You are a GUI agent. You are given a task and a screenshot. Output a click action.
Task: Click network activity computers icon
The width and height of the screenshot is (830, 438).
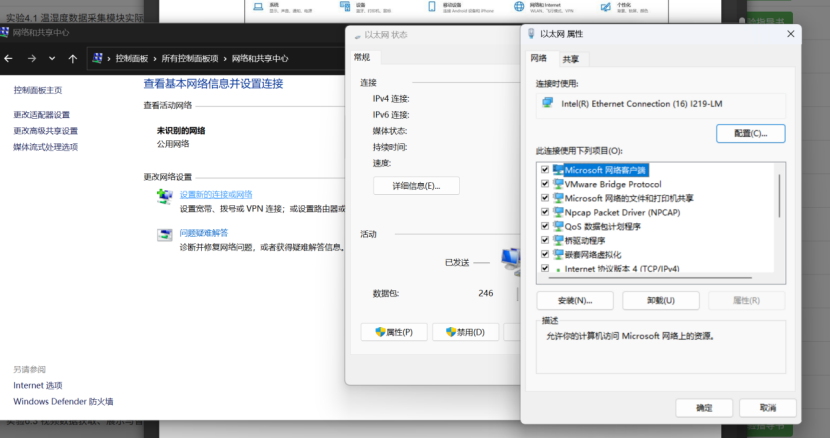[511, 261]
